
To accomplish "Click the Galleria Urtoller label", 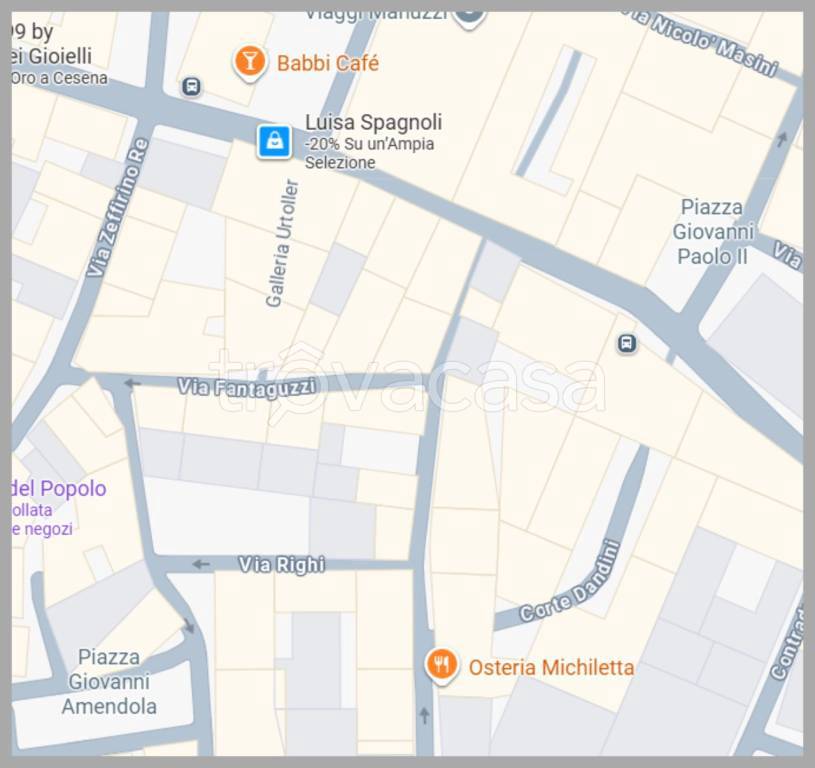I will [x=282, y=243].
